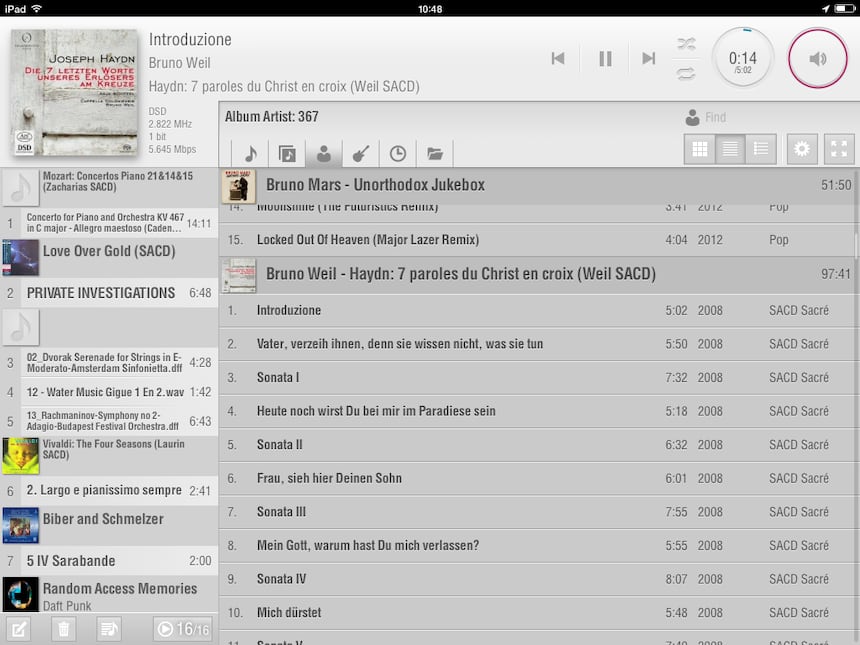Click the circular 0:14 time progress dial

[x=743, y=58]
